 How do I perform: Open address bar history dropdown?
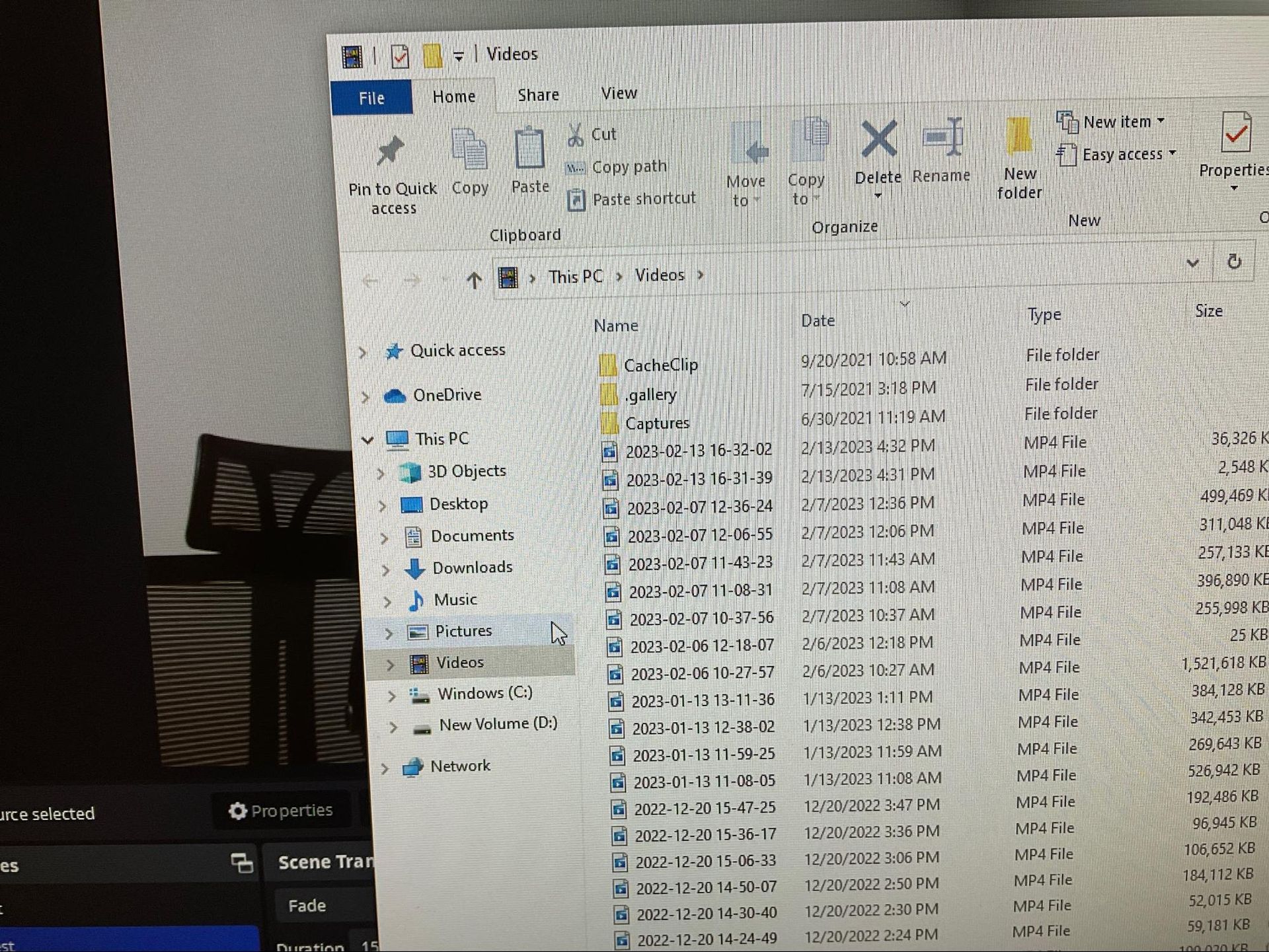[1192, 263]
